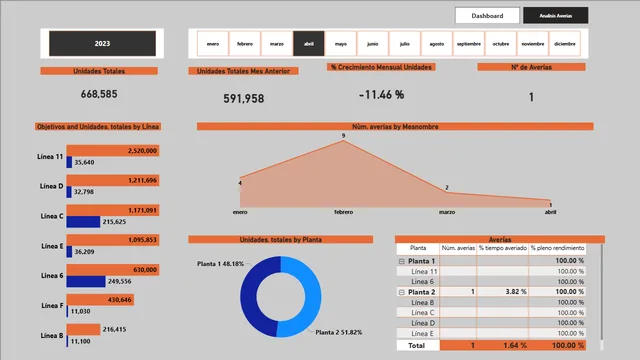Click the Núm. averías by Mesnombre chart title

pyautogui.click(x=395, y=127)
